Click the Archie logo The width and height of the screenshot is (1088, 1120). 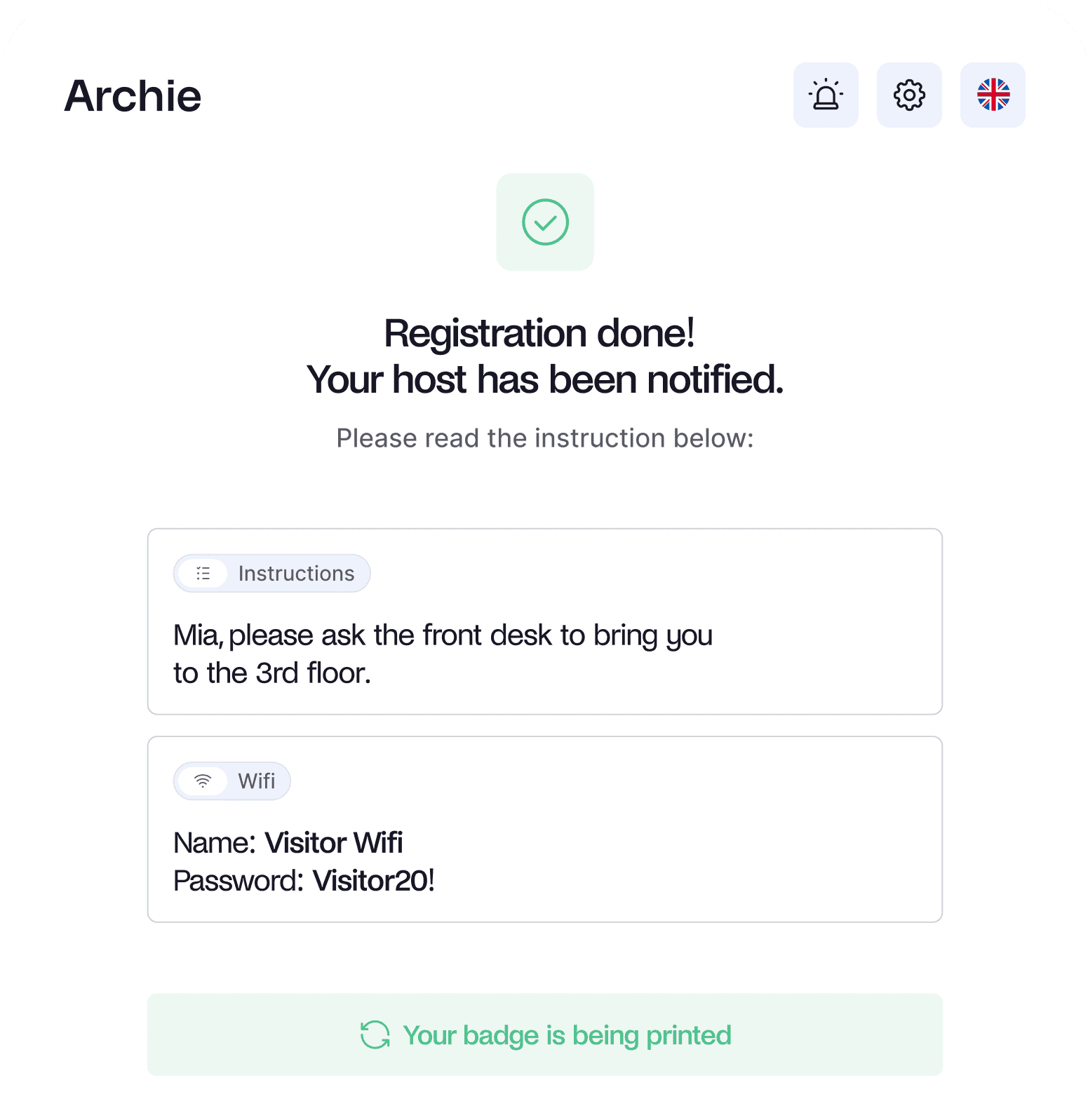133,95
